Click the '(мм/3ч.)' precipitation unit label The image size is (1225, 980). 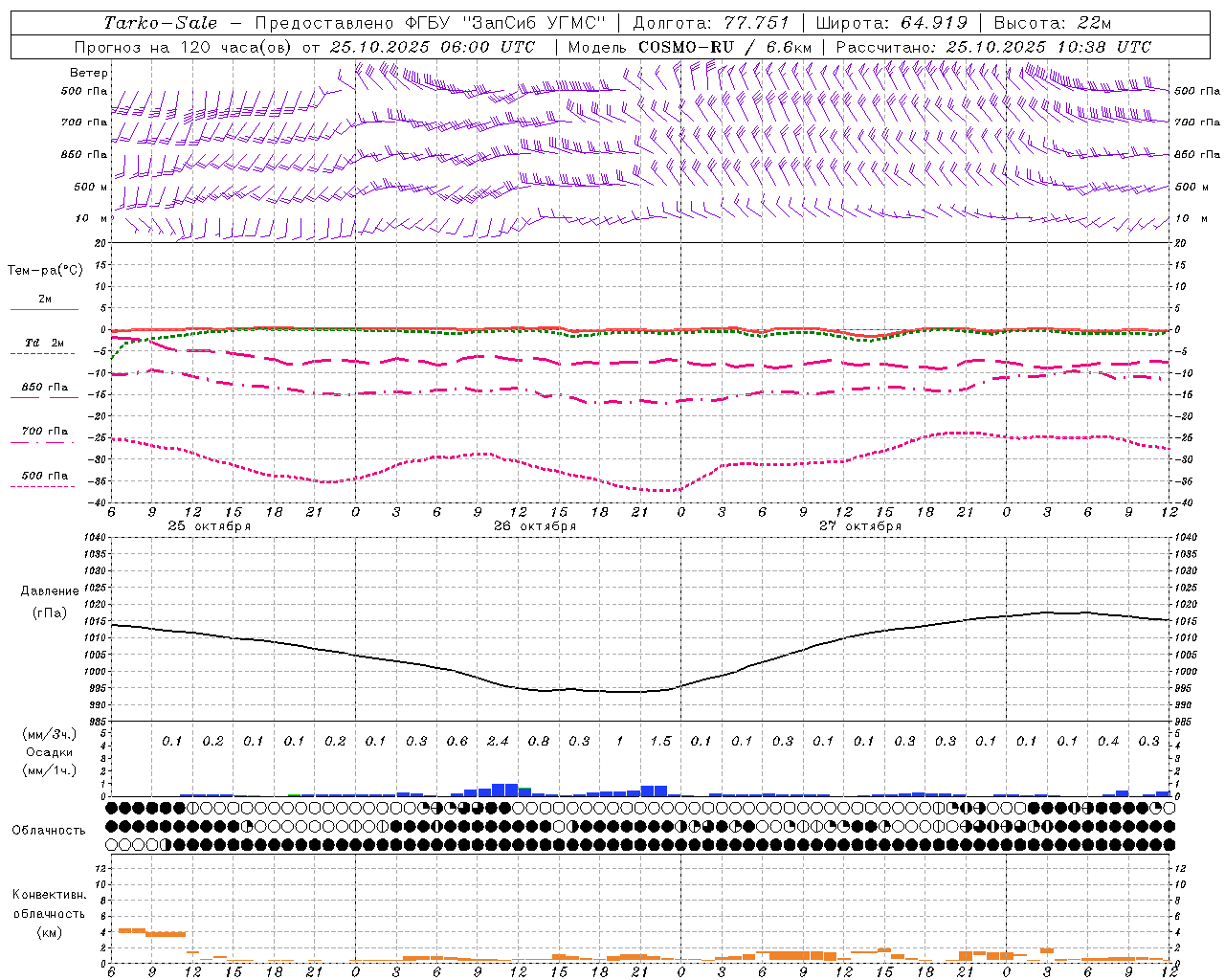click(50, 734)
